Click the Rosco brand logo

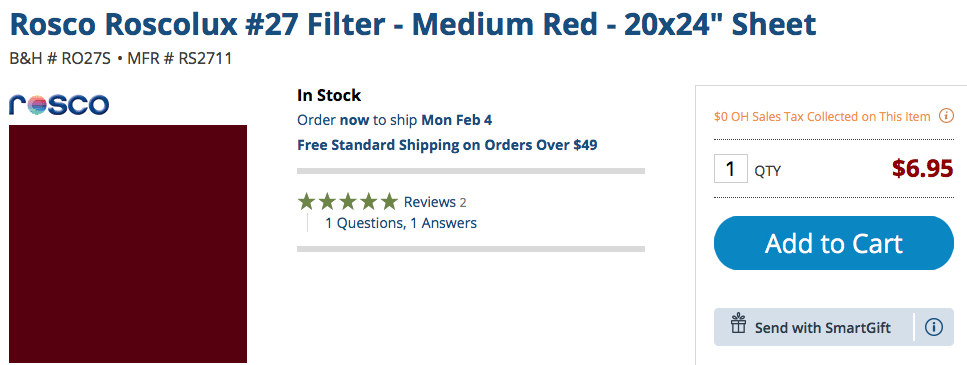59,105
